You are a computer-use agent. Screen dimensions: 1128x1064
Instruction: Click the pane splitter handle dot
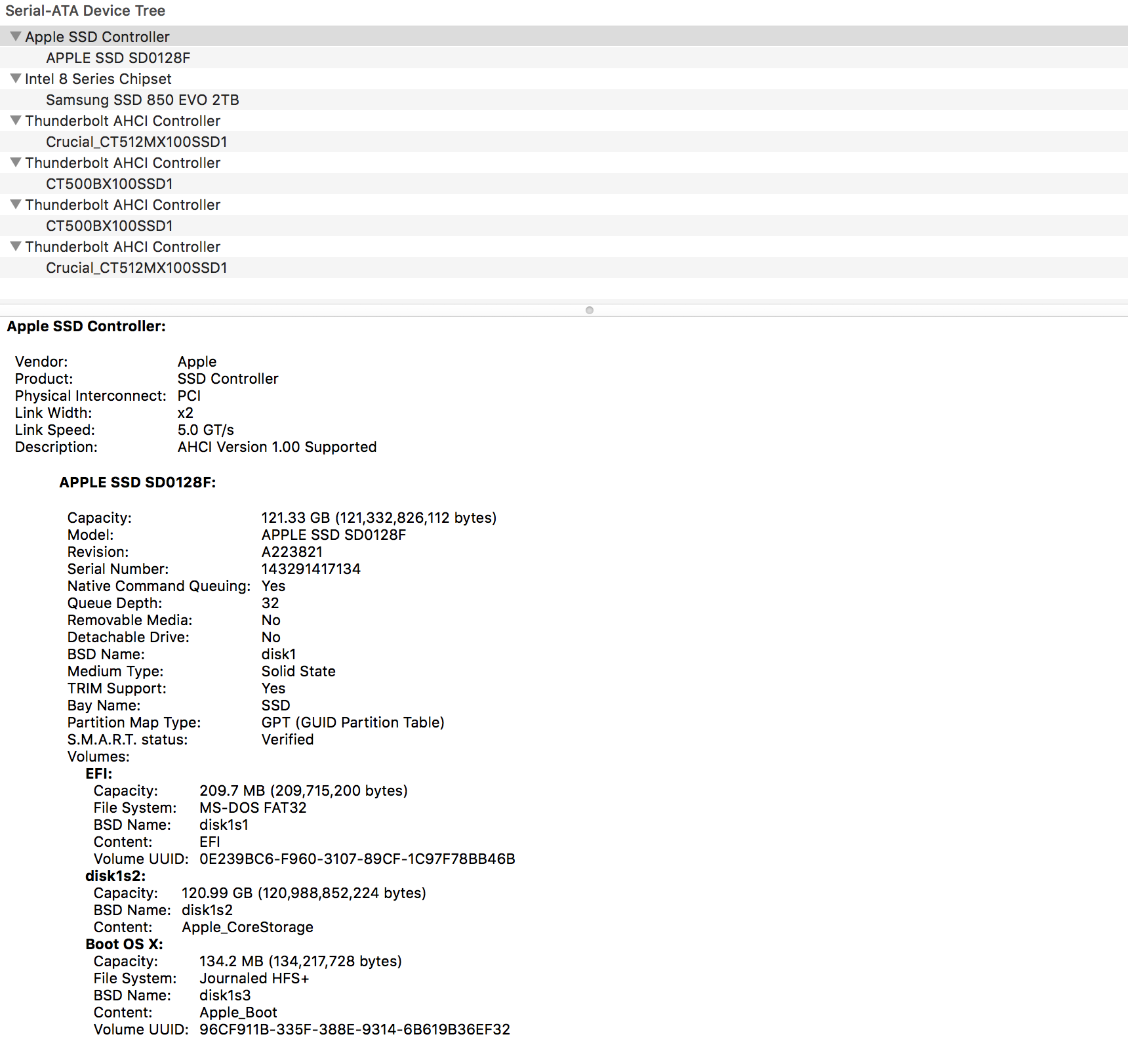(590, 310)
